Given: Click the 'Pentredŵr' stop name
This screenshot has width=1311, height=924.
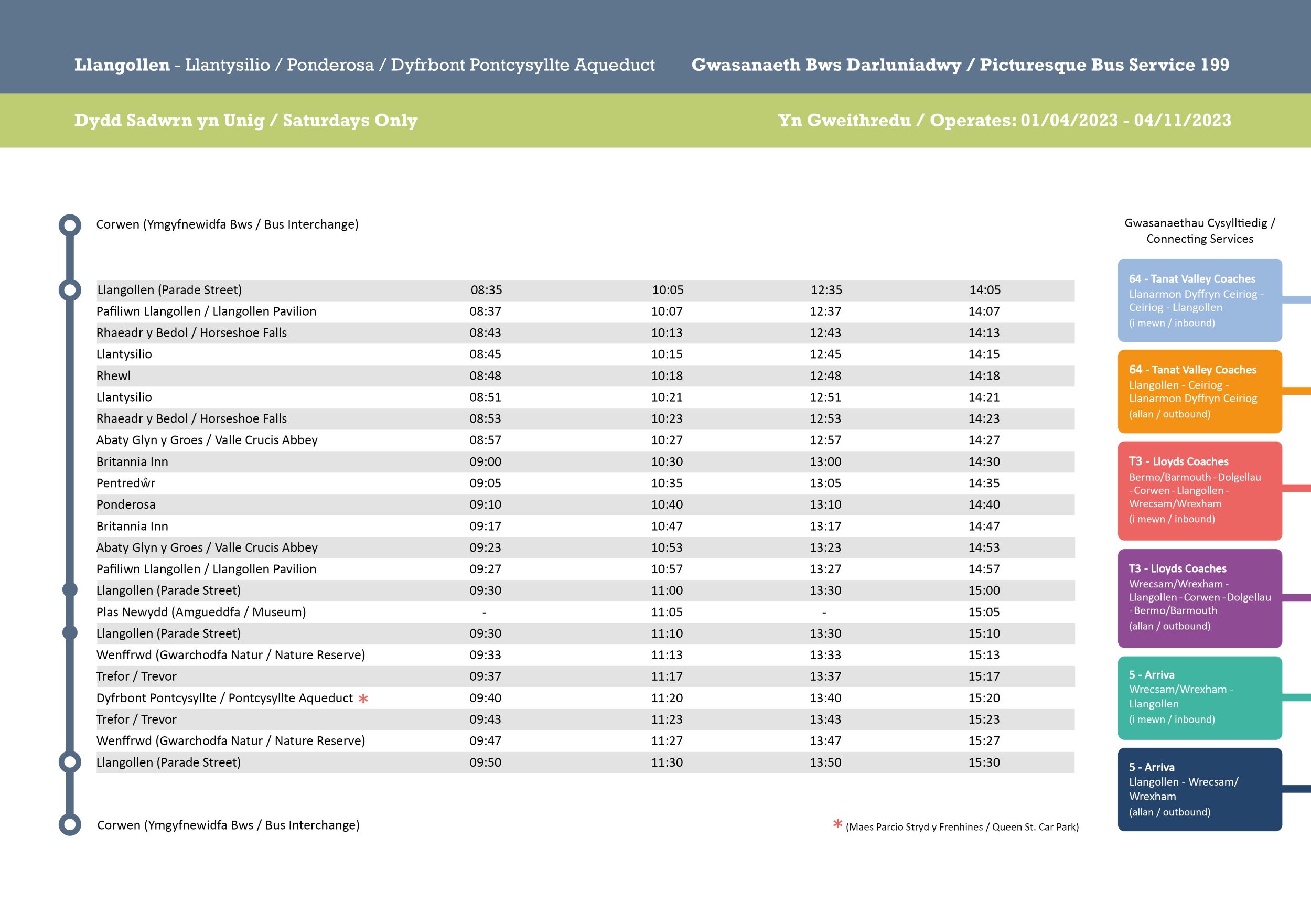Looking at the screenshot, I should [126, 483].
